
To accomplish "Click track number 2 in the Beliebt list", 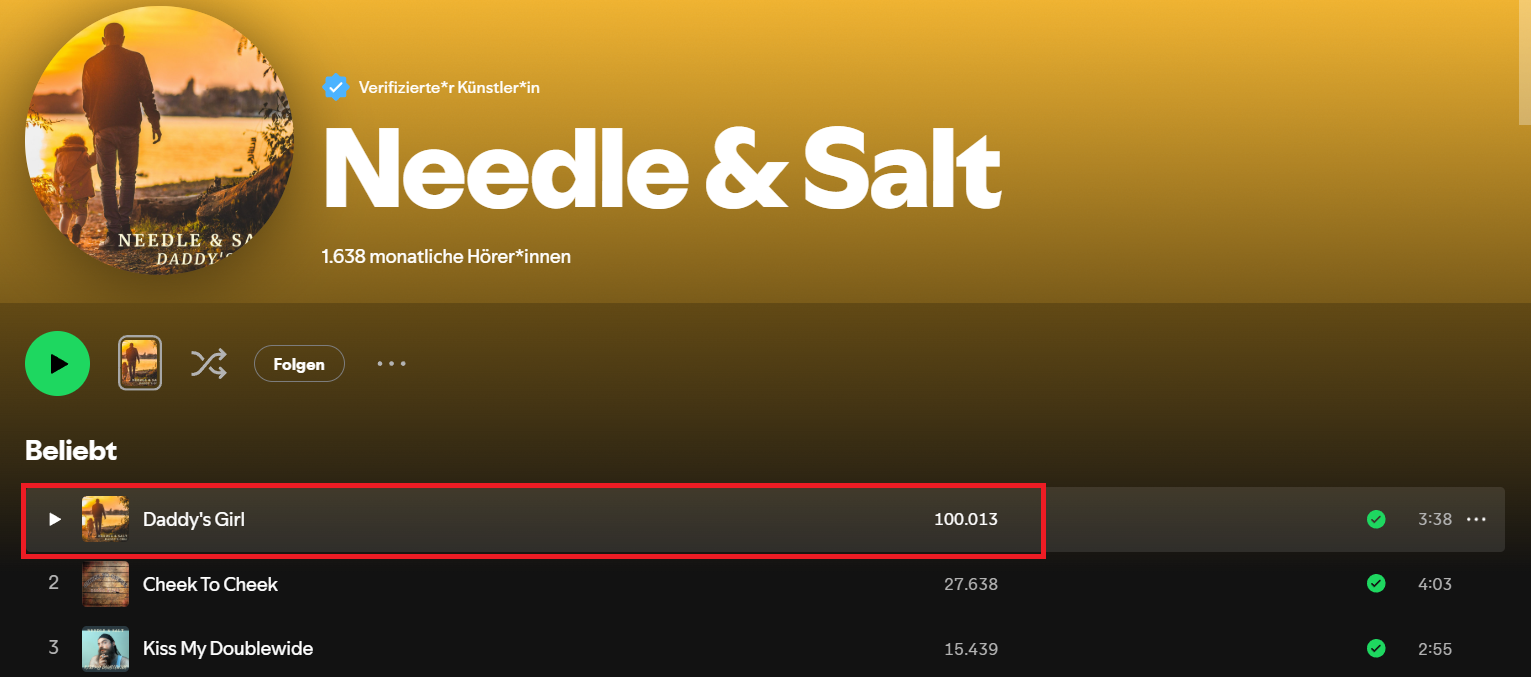I will click(54, 584).
